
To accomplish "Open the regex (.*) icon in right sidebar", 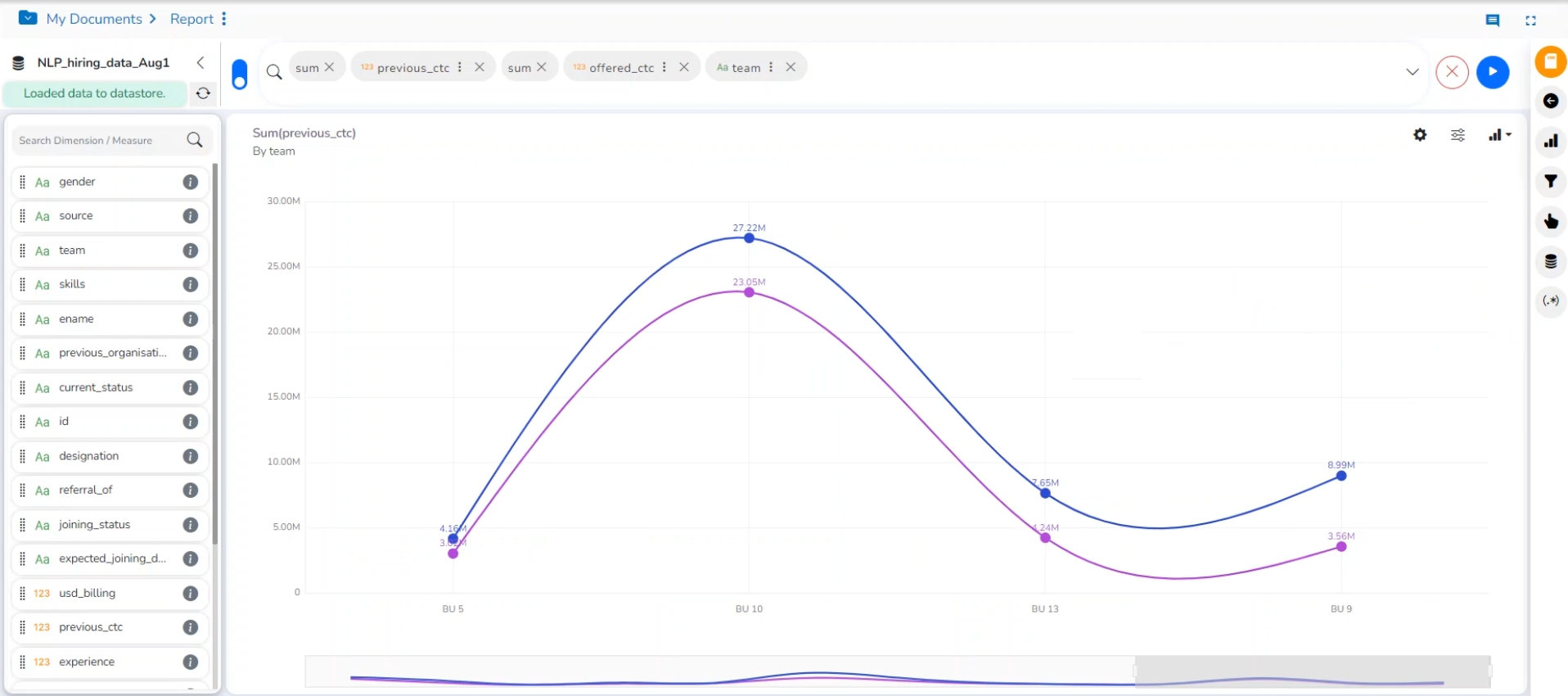I will [1551, 301].
